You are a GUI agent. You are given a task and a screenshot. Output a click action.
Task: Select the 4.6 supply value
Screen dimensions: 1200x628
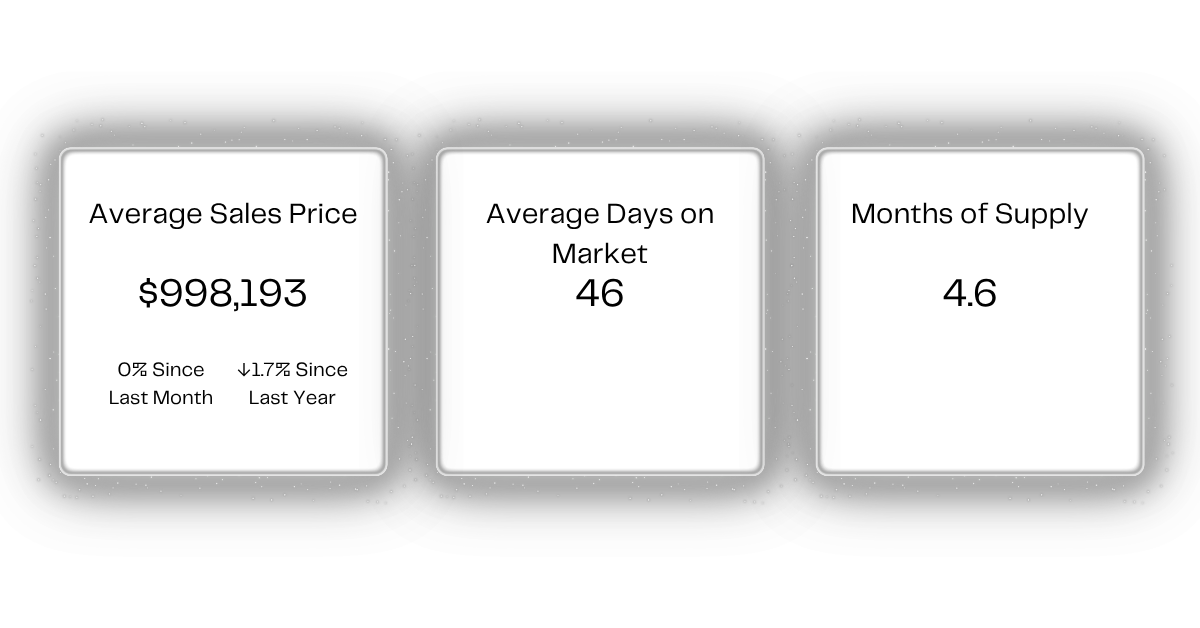click(x=970, y=293)
